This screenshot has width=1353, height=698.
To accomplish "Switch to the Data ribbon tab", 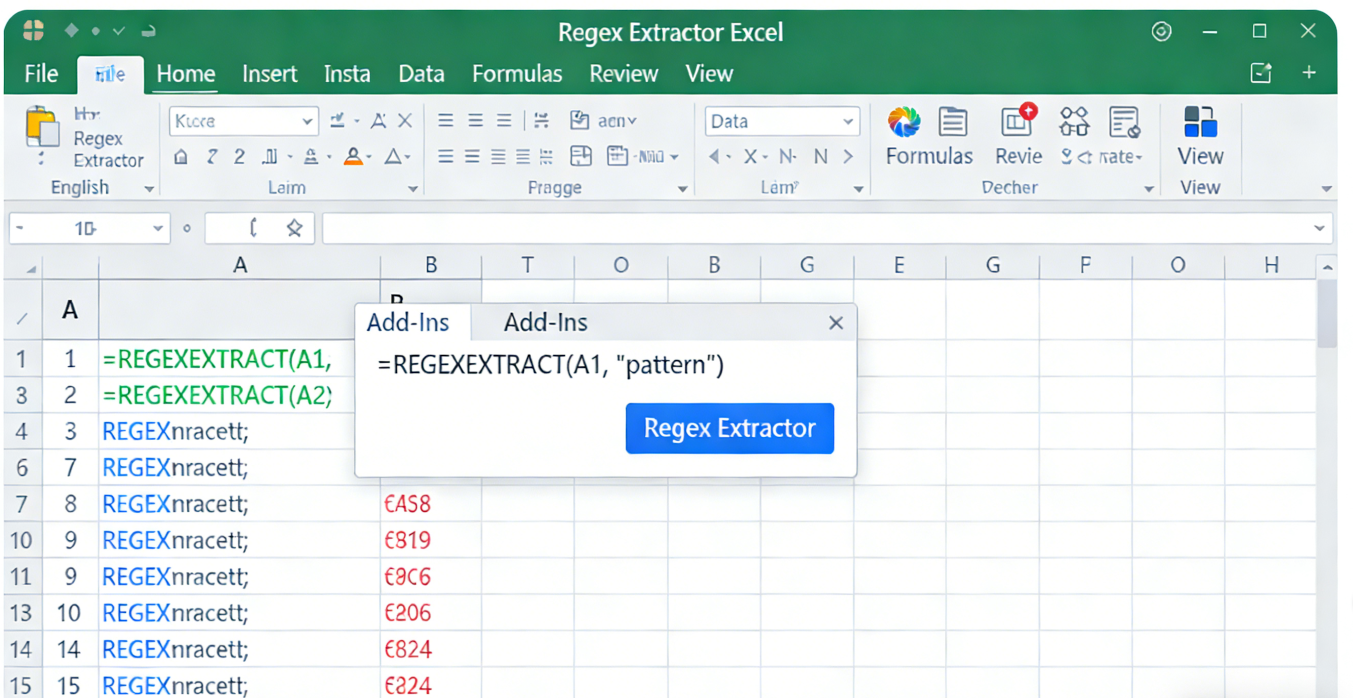I will tap(421, 74).
